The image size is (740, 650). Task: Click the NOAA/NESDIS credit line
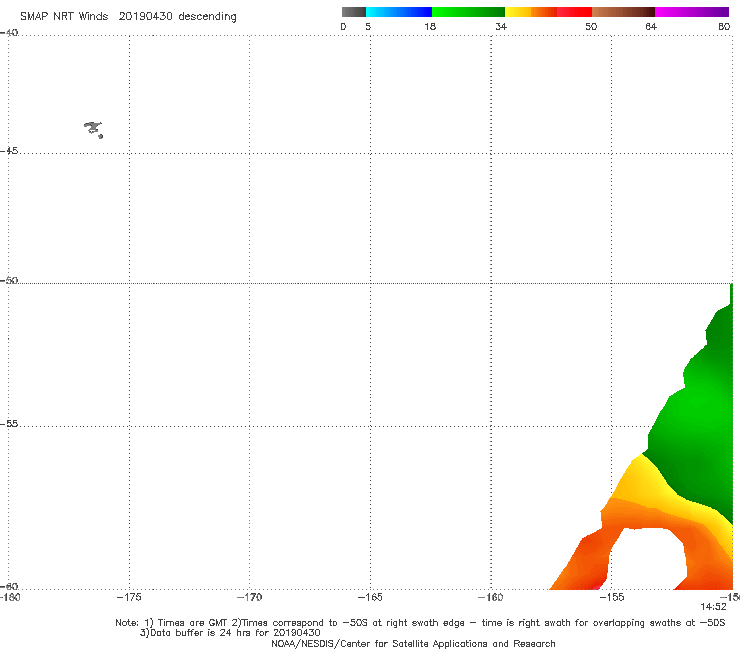(x=413, y=643)
